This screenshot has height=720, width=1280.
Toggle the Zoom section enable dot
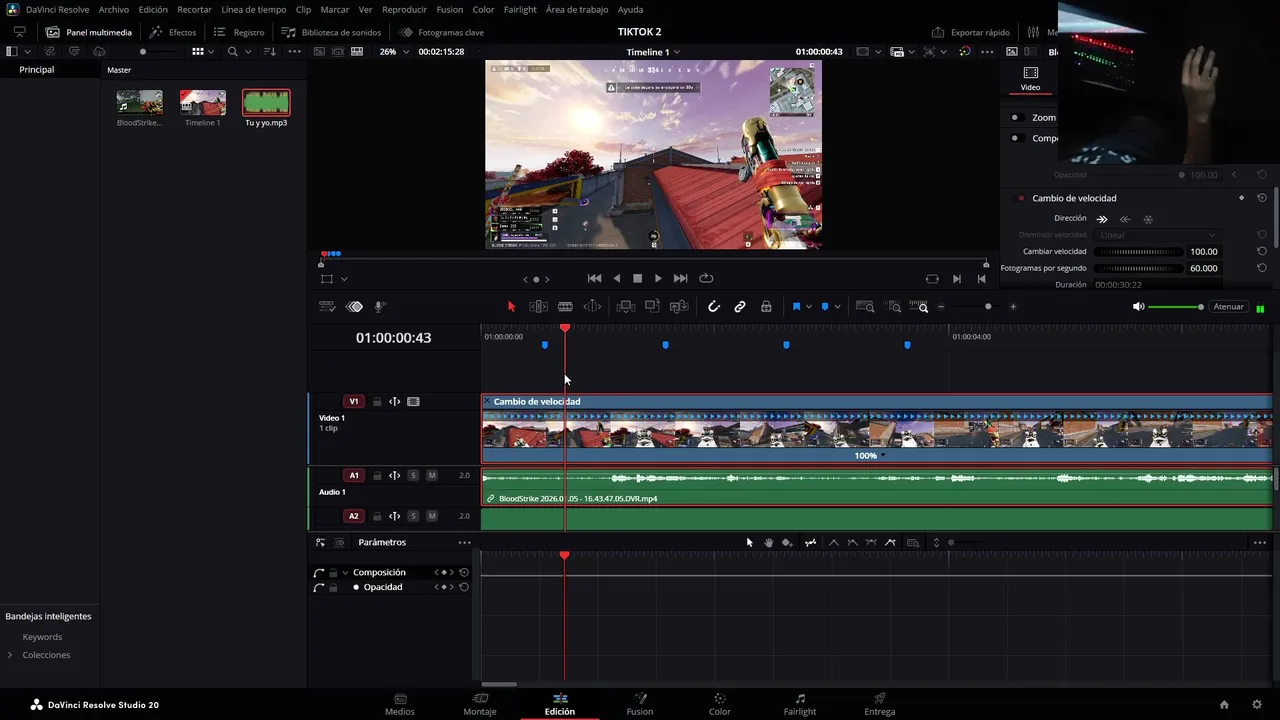point(1015,117)
